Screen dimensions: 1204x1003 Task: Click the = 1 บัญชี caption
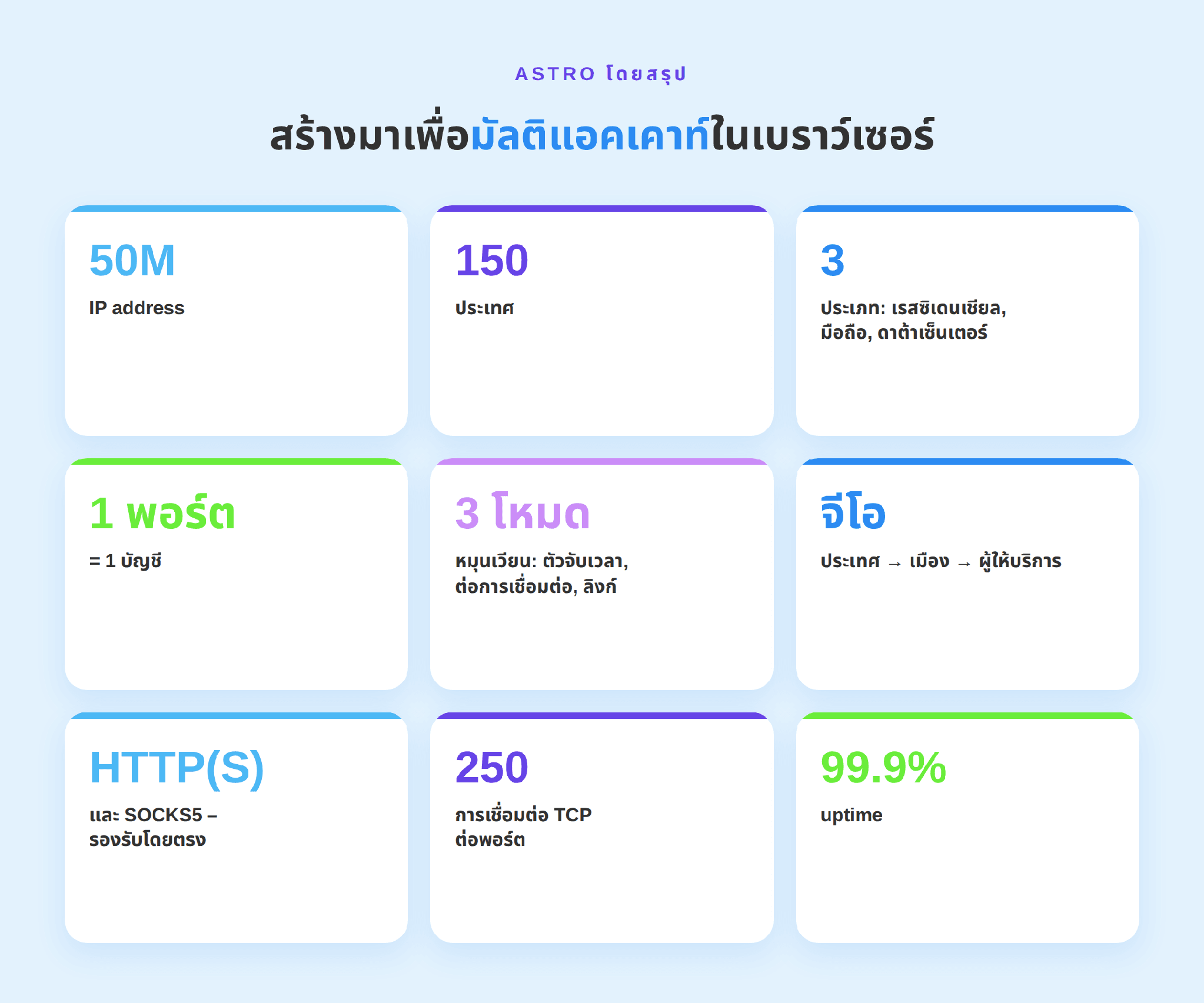point(125,561)
